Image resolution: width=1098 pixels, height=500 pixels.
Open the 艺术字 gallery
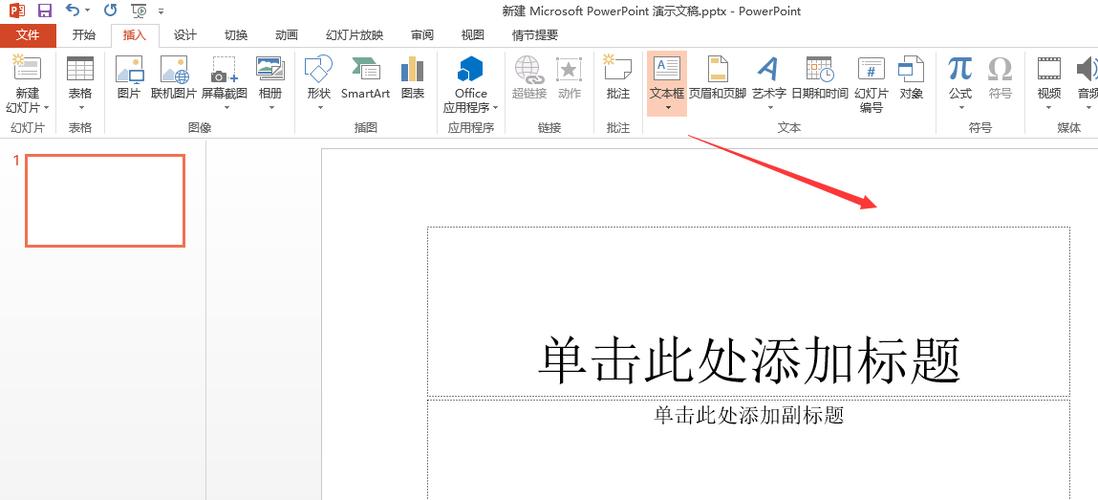click(769, 83)
